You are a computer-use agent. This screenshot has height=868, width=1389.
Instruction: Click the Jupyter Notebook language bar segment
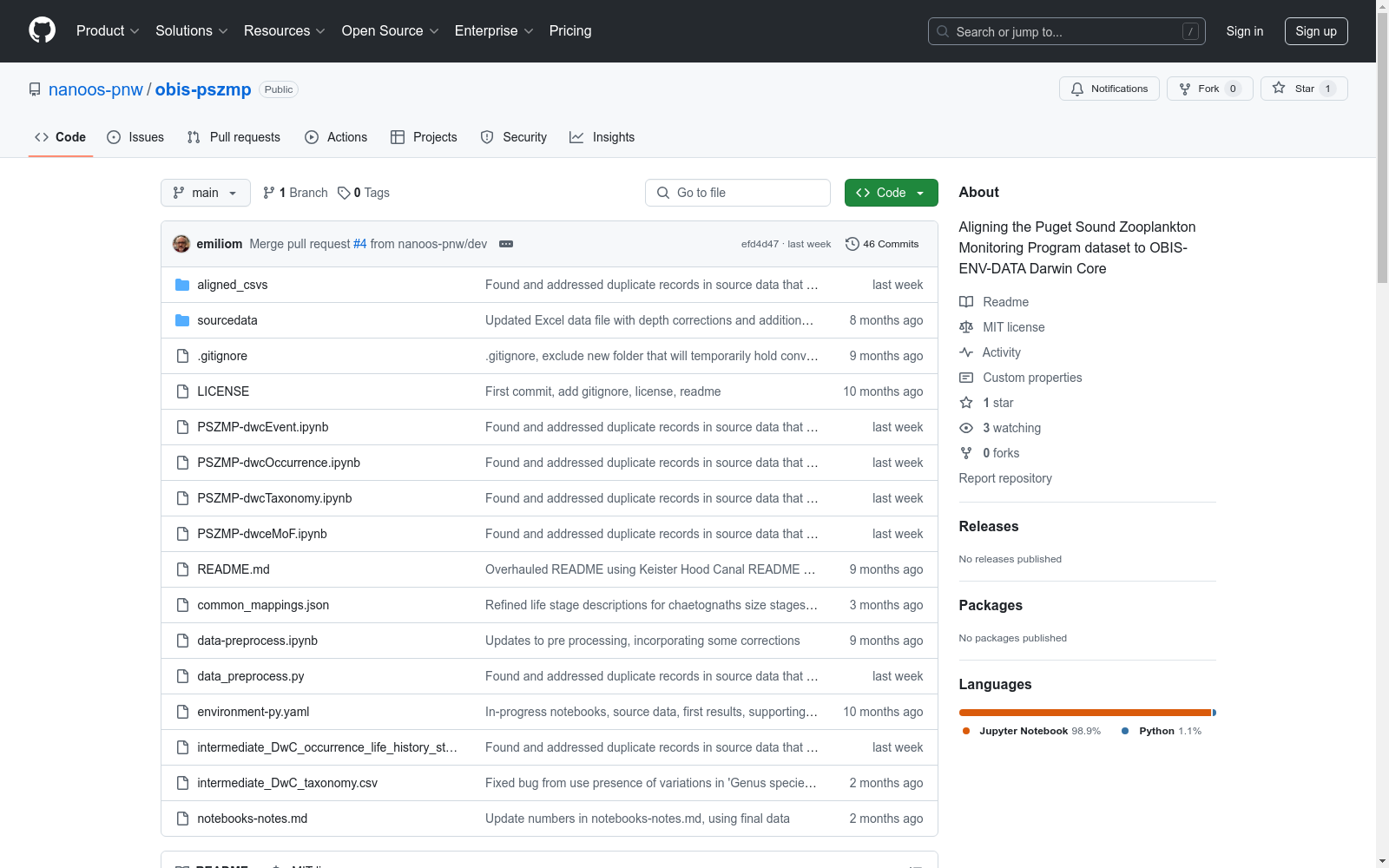click(1085, 713)
